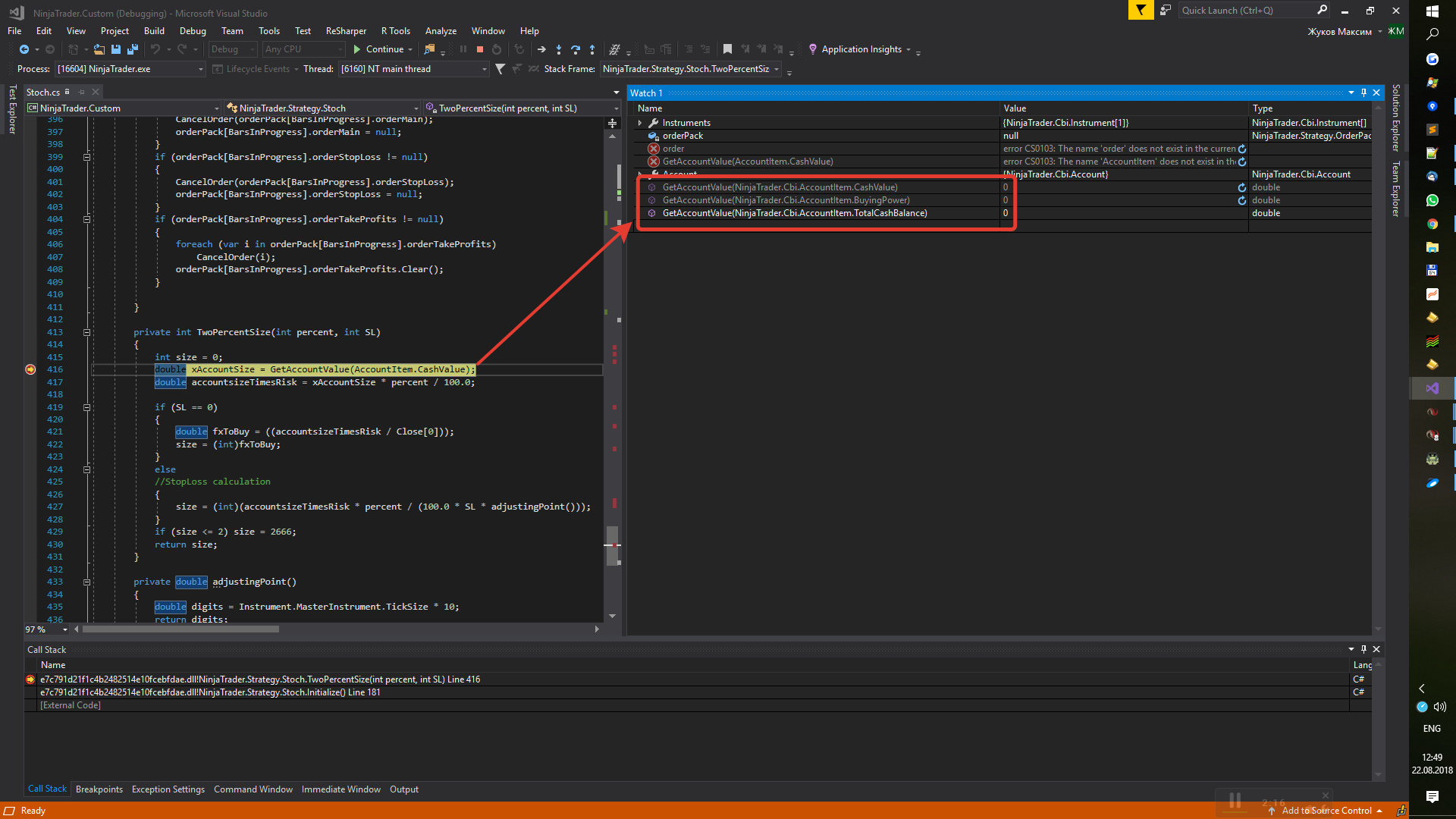Screen dimensions: 1456x819
Task: Toggle the breakpoint on line 416
Action: (x=30, y=369)
